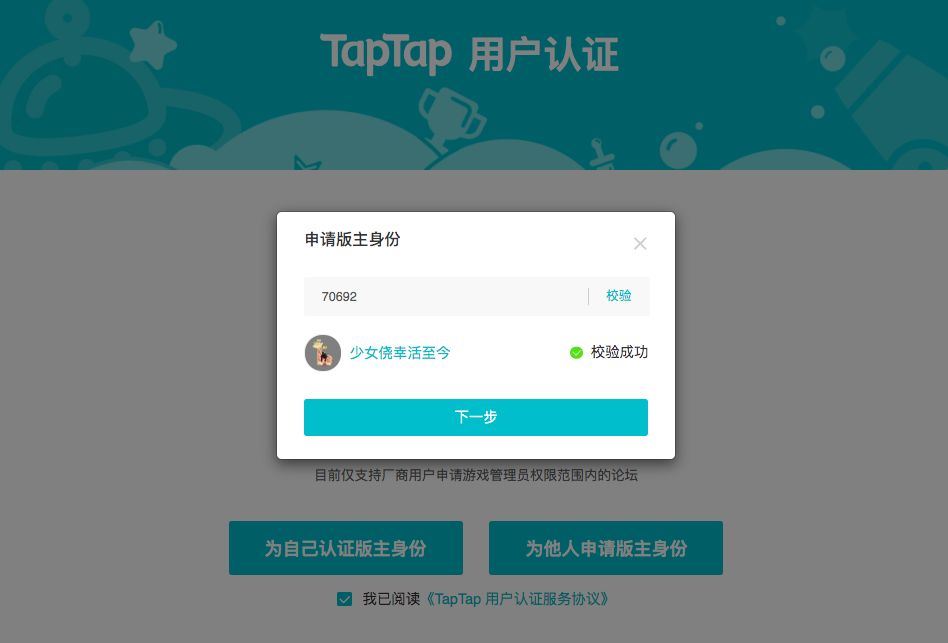Click the 我已阅读 label text
948x643 pixels.
391,599
